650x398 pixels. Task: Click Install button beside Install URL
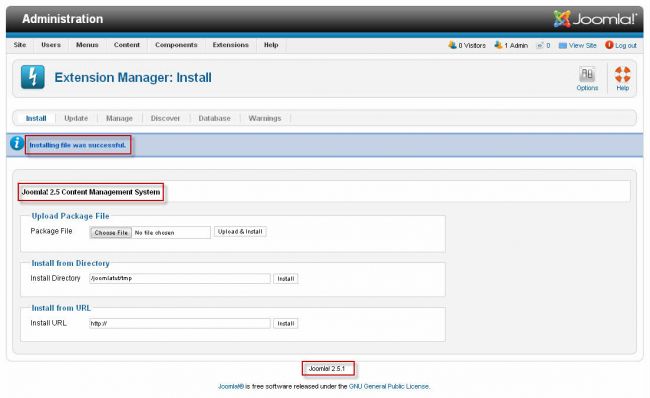(x=286, y=323)
